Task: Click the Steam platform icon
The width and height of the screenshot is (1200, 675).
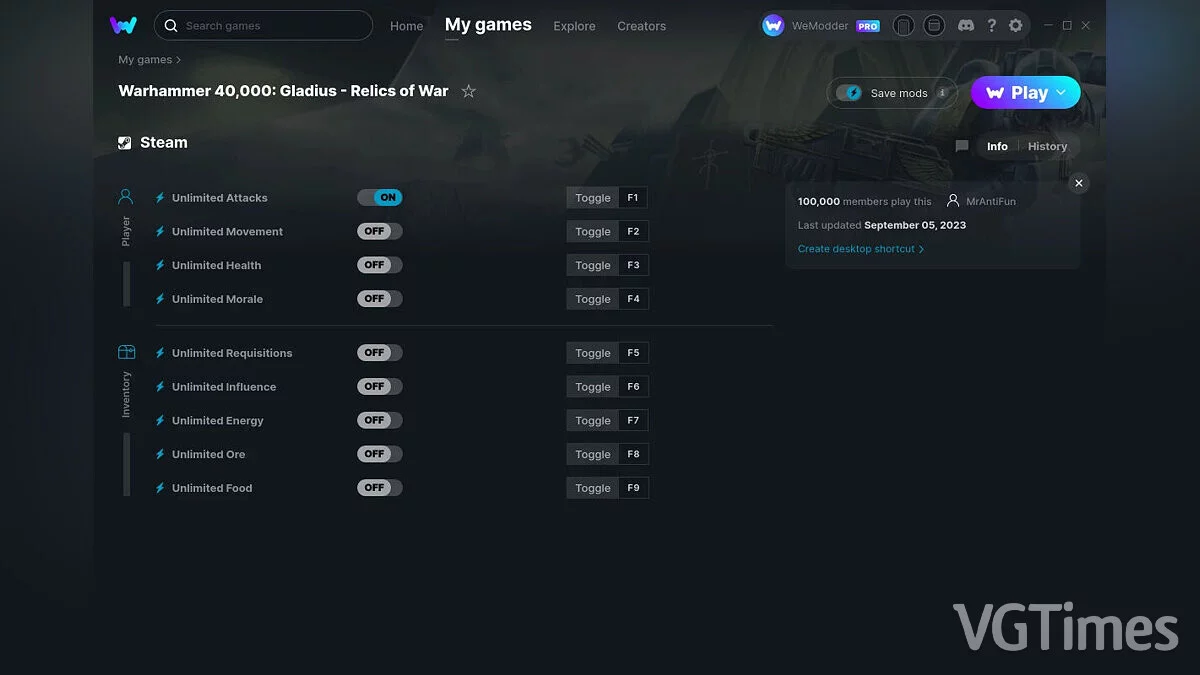Action: coord(125,143)
